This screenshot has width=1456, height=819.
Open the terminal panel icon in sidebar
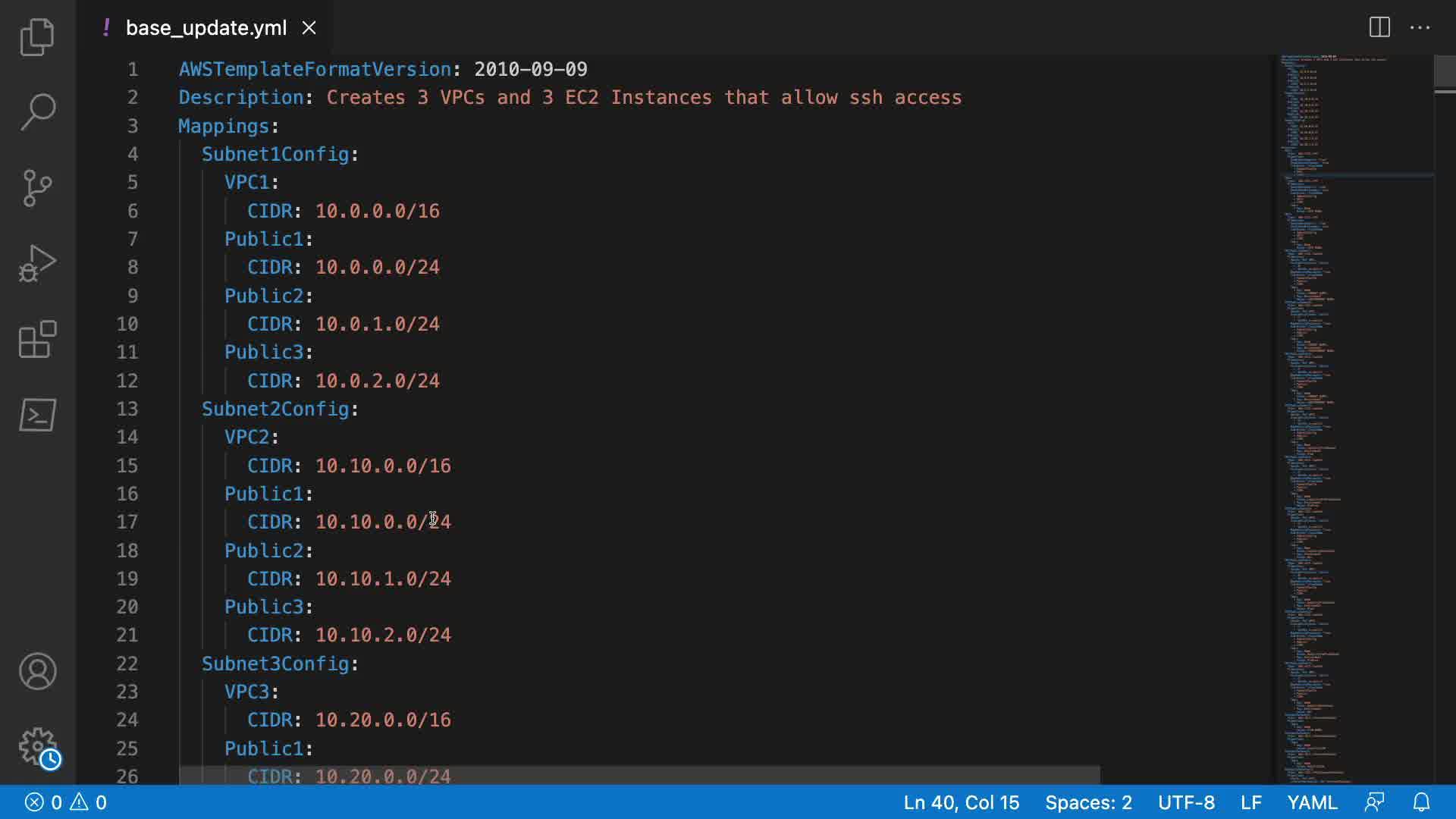pyautogui.click(x=37, y=415)
